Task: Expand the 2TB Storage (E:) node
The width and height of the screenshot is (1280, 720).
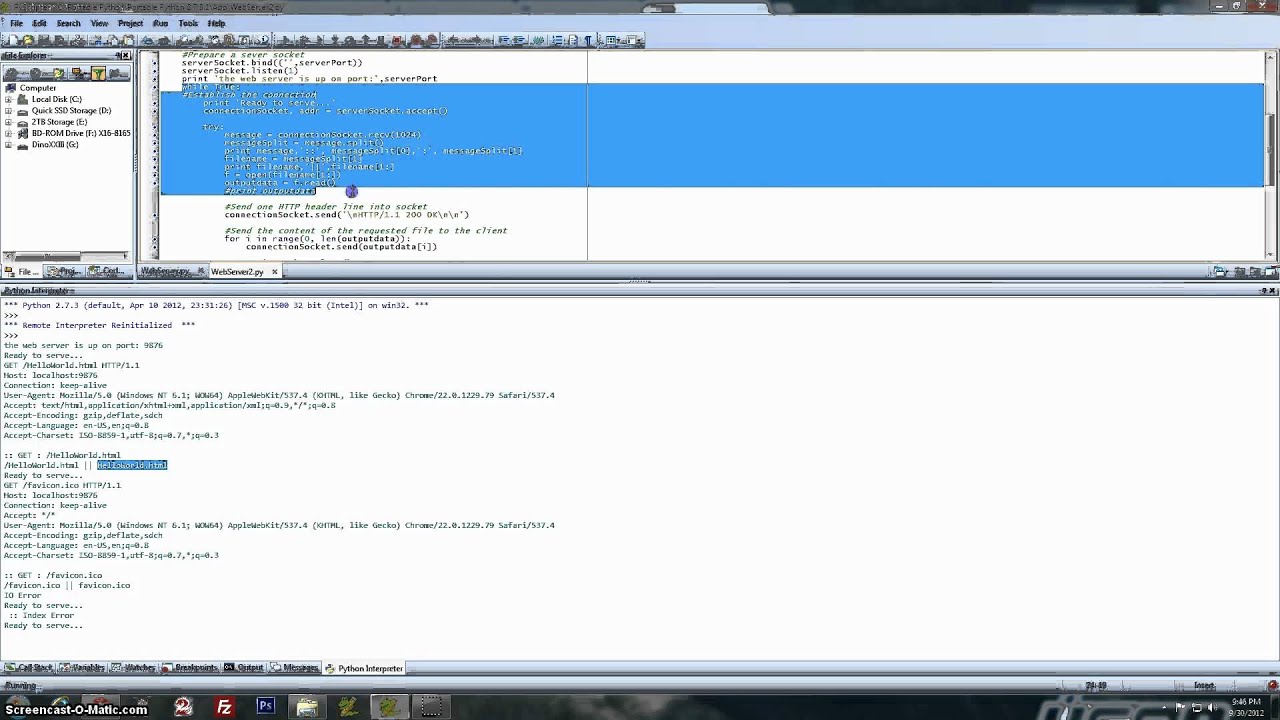Action: pos(9,122)
